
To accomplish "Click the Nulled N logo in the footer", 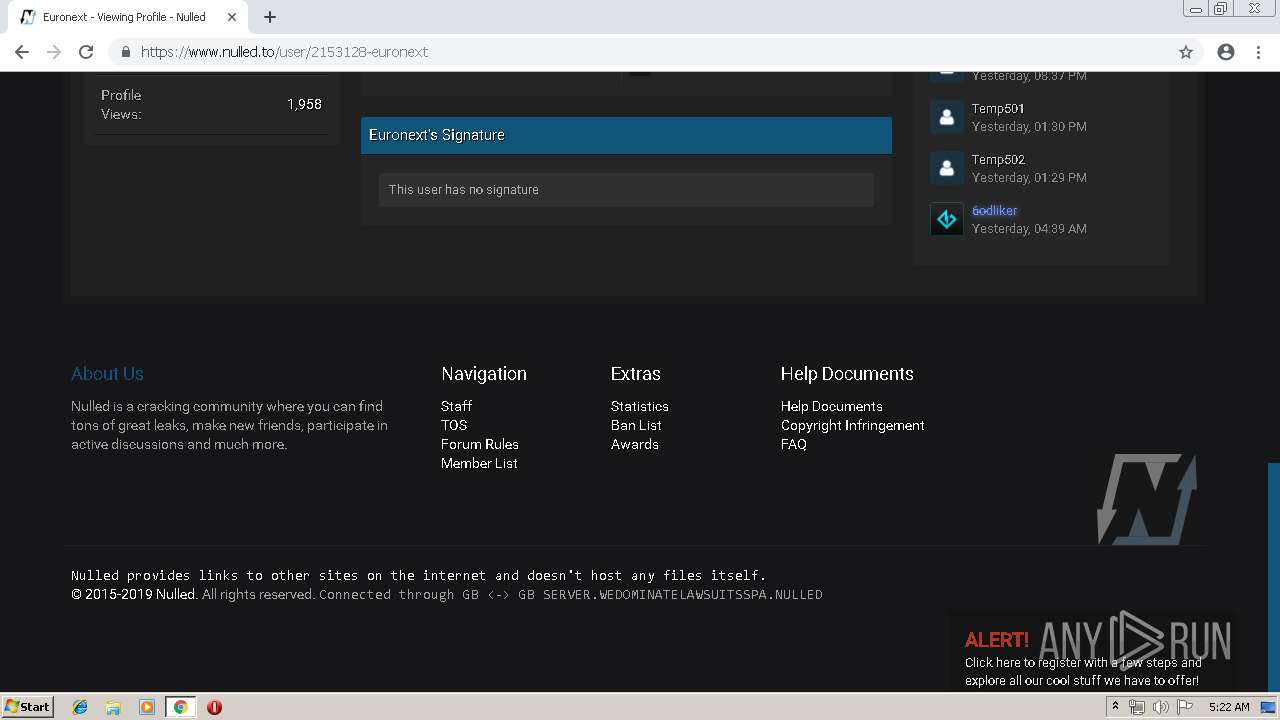I will pyautogui.click(x=1147, y=499).
